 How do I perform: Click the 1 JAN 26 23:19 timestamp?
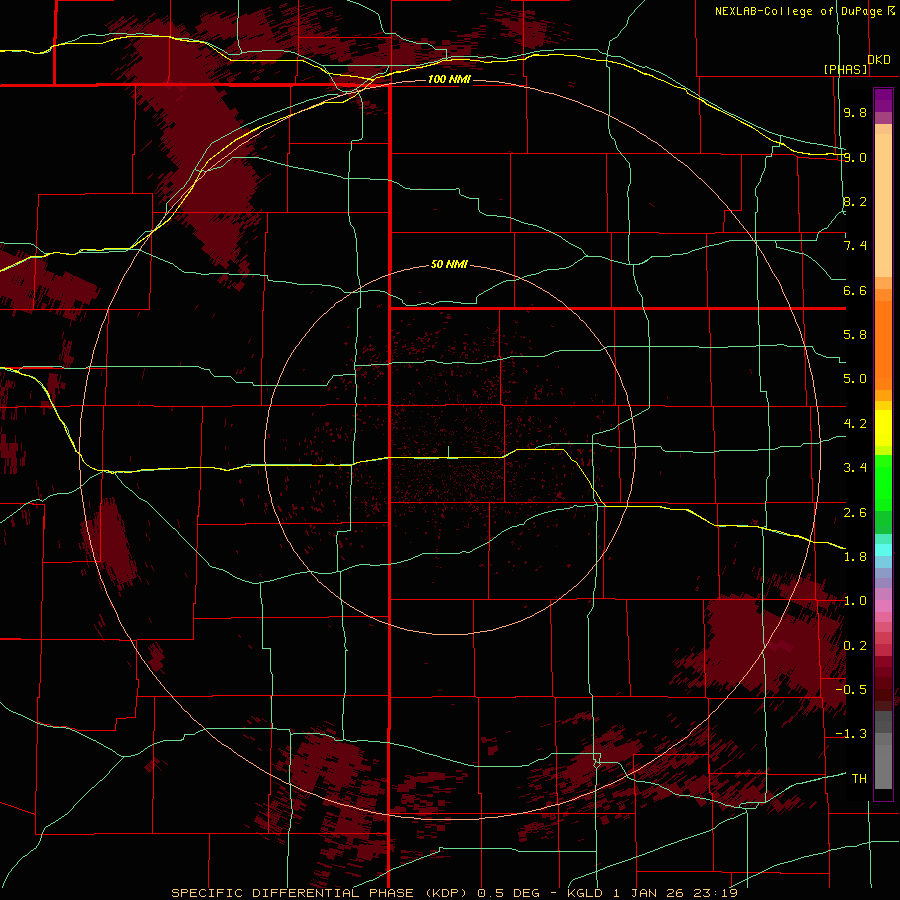coord(675,893)
